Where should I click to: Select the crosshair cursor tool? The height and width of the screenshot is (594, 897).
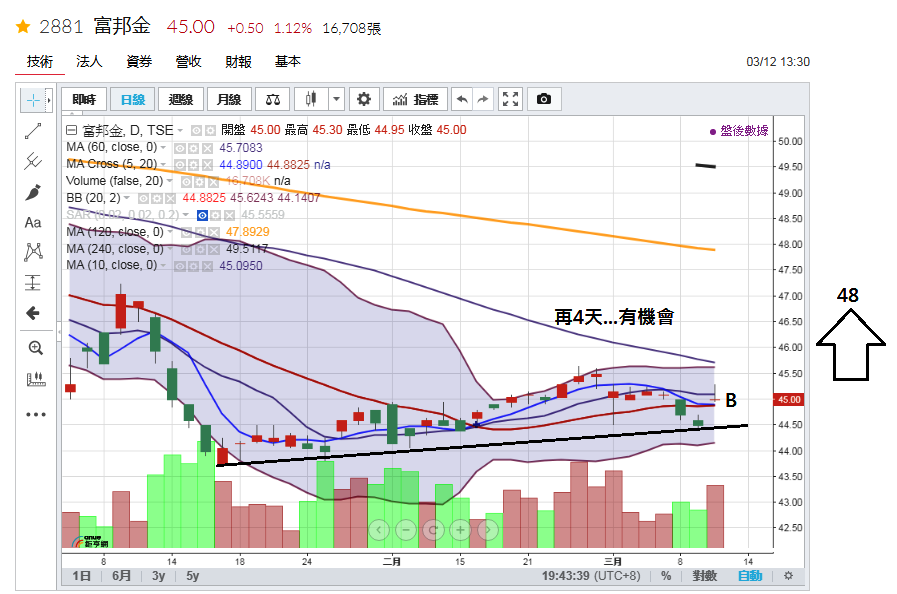(33, 100)
